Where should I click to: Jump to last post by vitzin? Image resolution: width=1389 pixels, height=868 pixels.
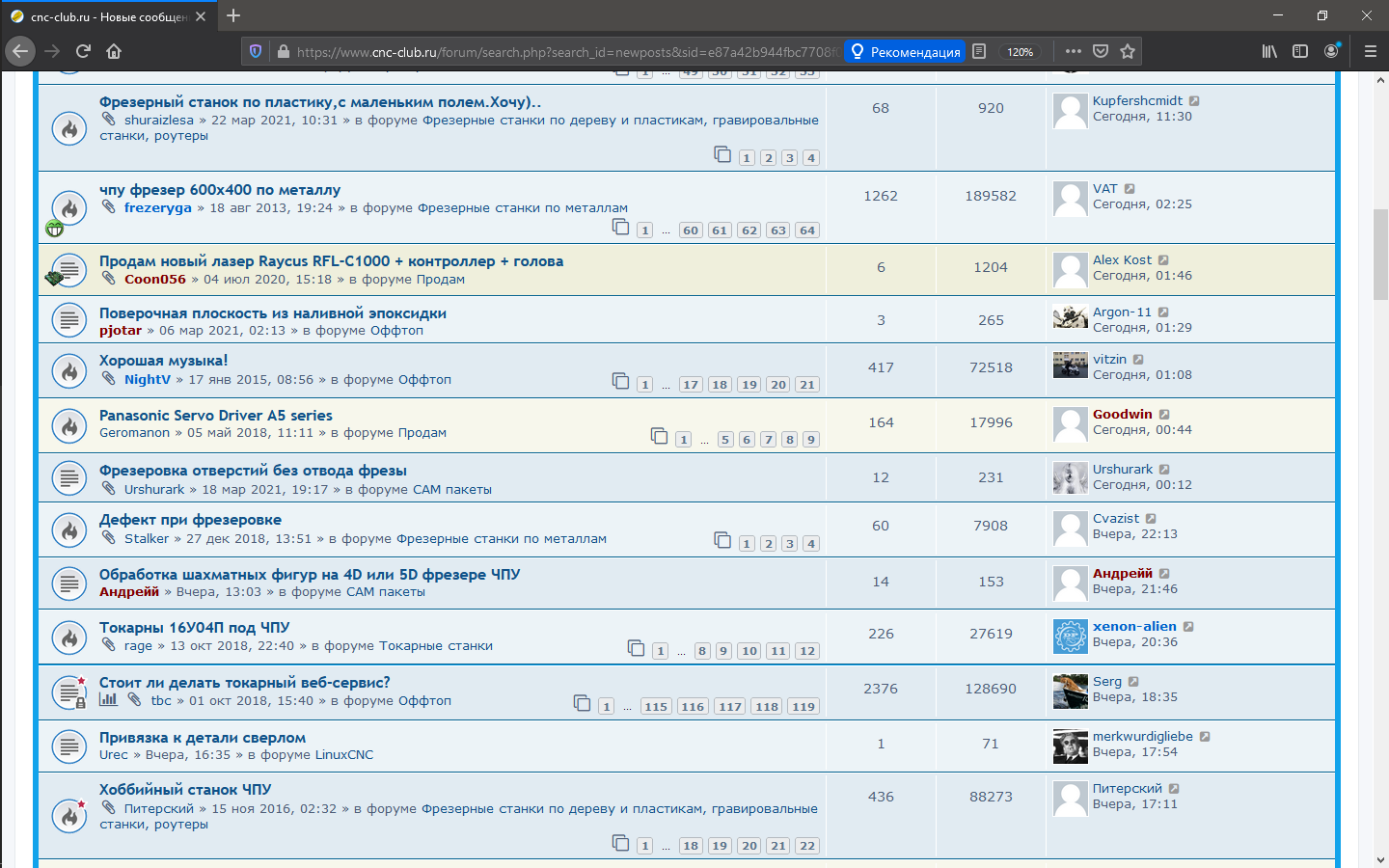tap(1138, 360)
